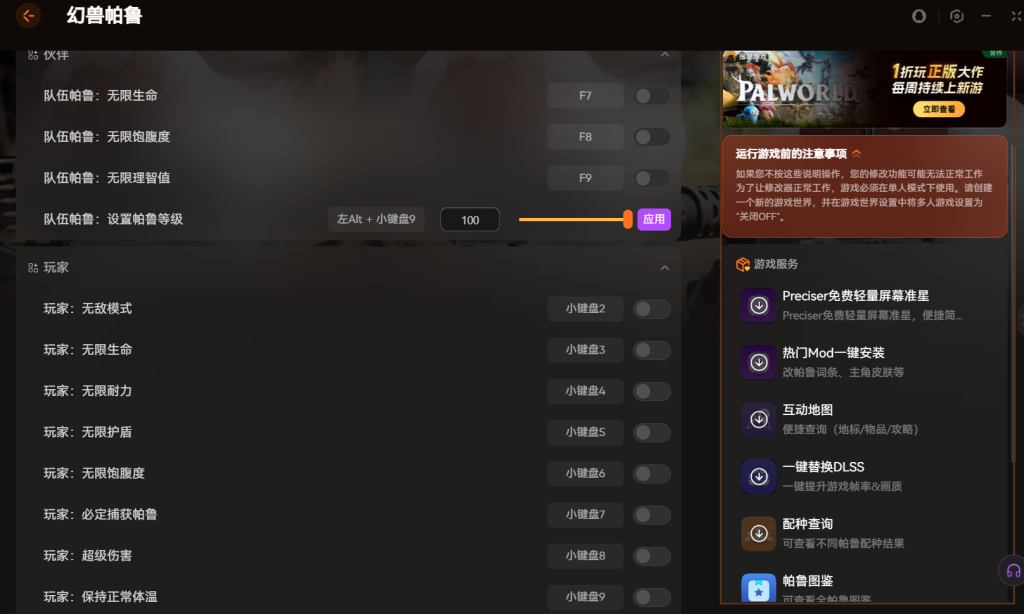Viewport: 1024px width, 614px height.
Task: Collapse the 玩家 section chevron
Action: coord(665,268)
